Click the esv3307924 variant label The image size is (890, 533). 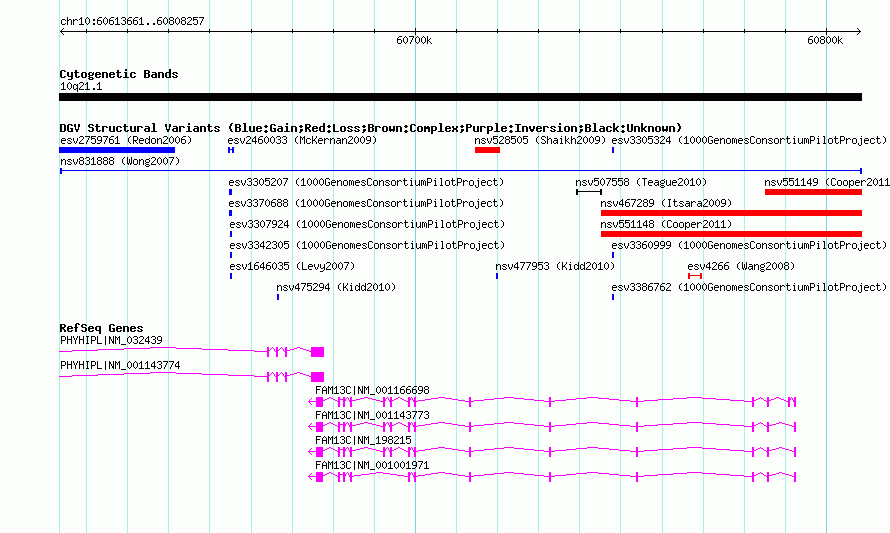coord(367,224)
